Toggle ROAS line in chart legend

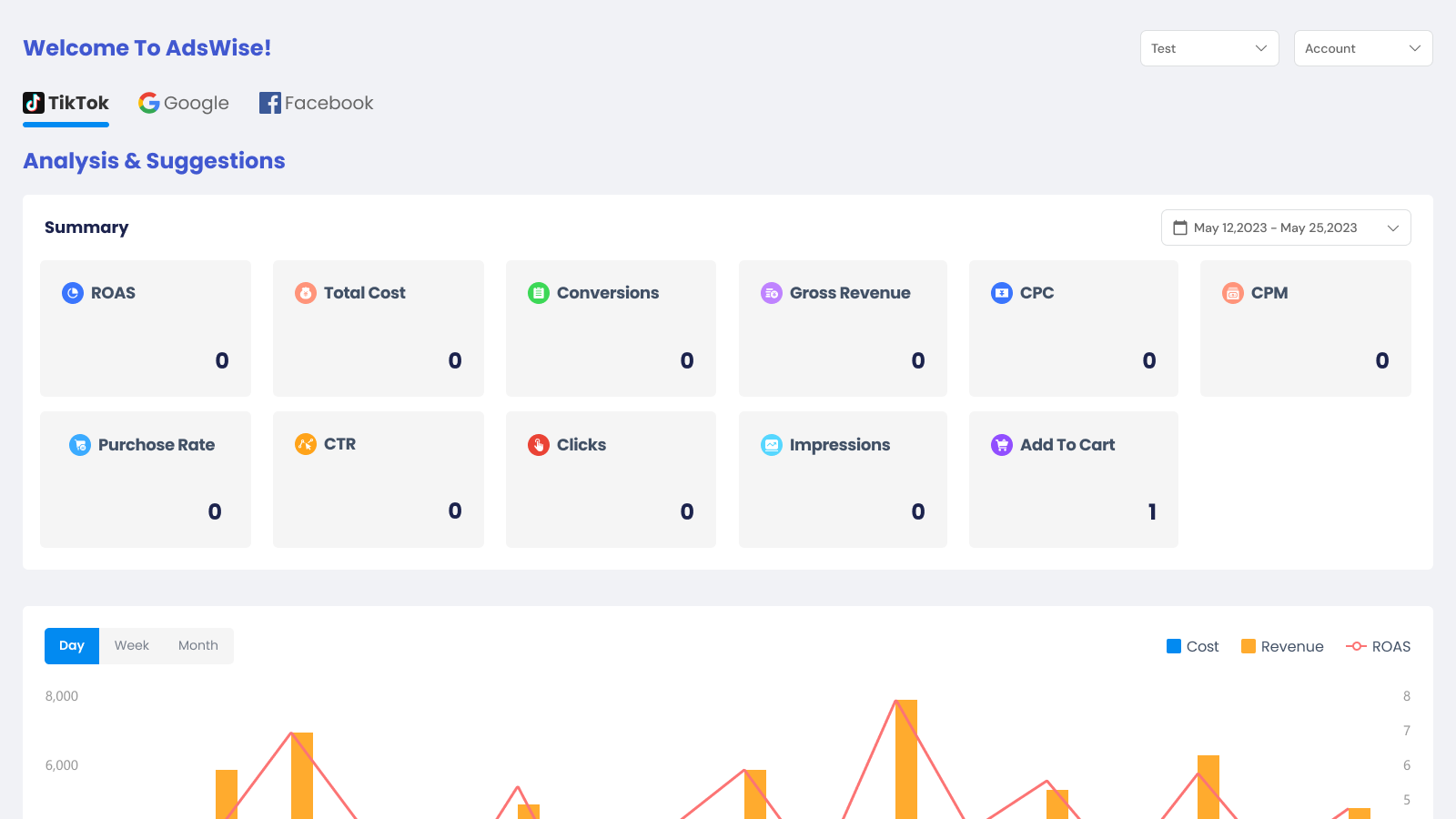pos(1378,646)
